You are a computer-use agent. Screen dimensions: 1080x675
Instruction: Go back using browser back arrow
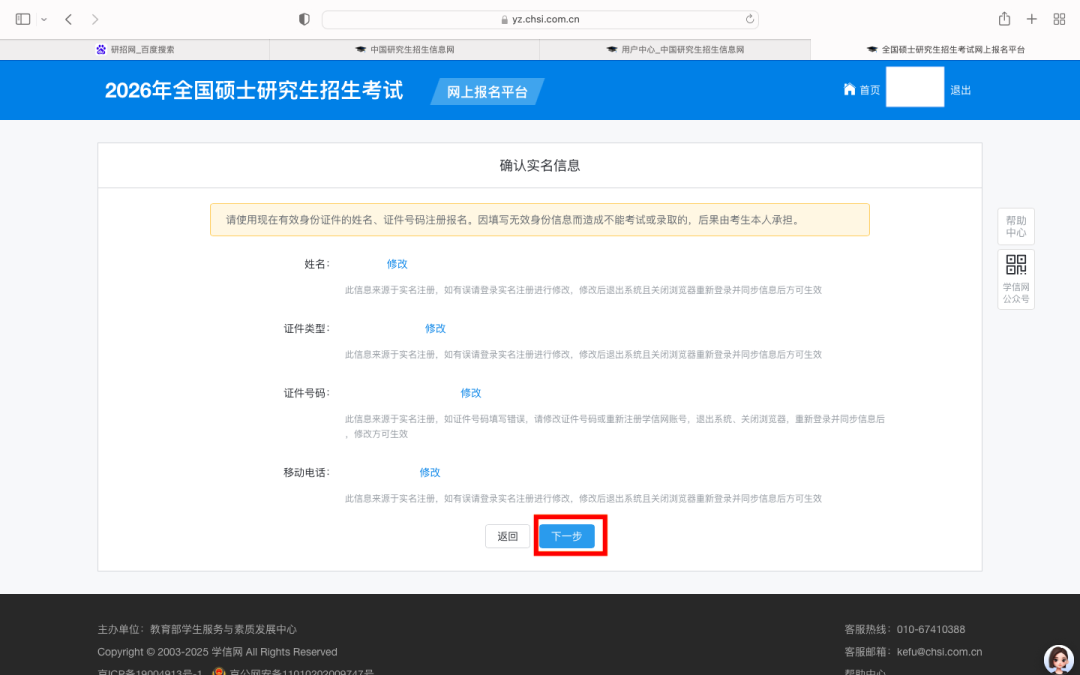(68, 19)
